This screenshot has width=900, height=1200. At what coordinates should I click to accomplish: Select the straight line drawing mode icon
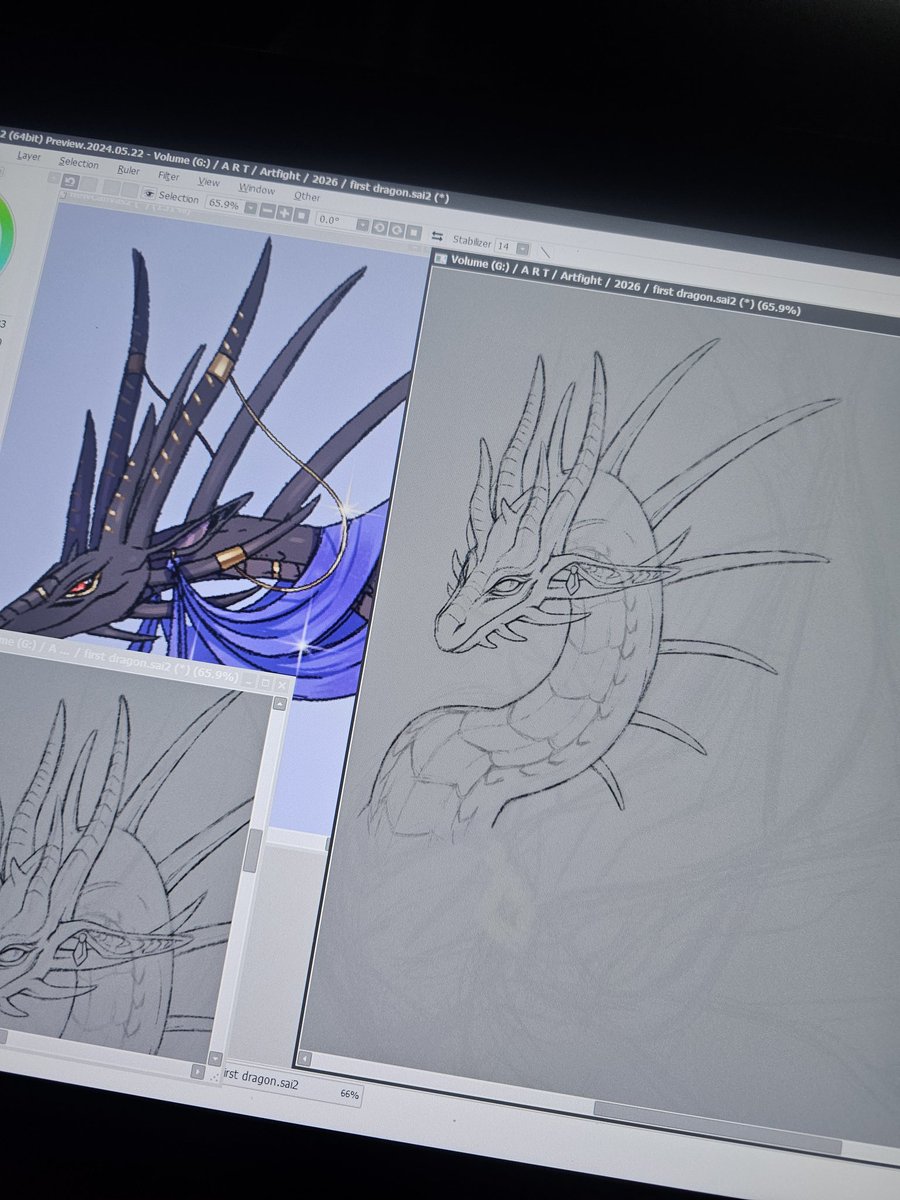tap(545, 252)
